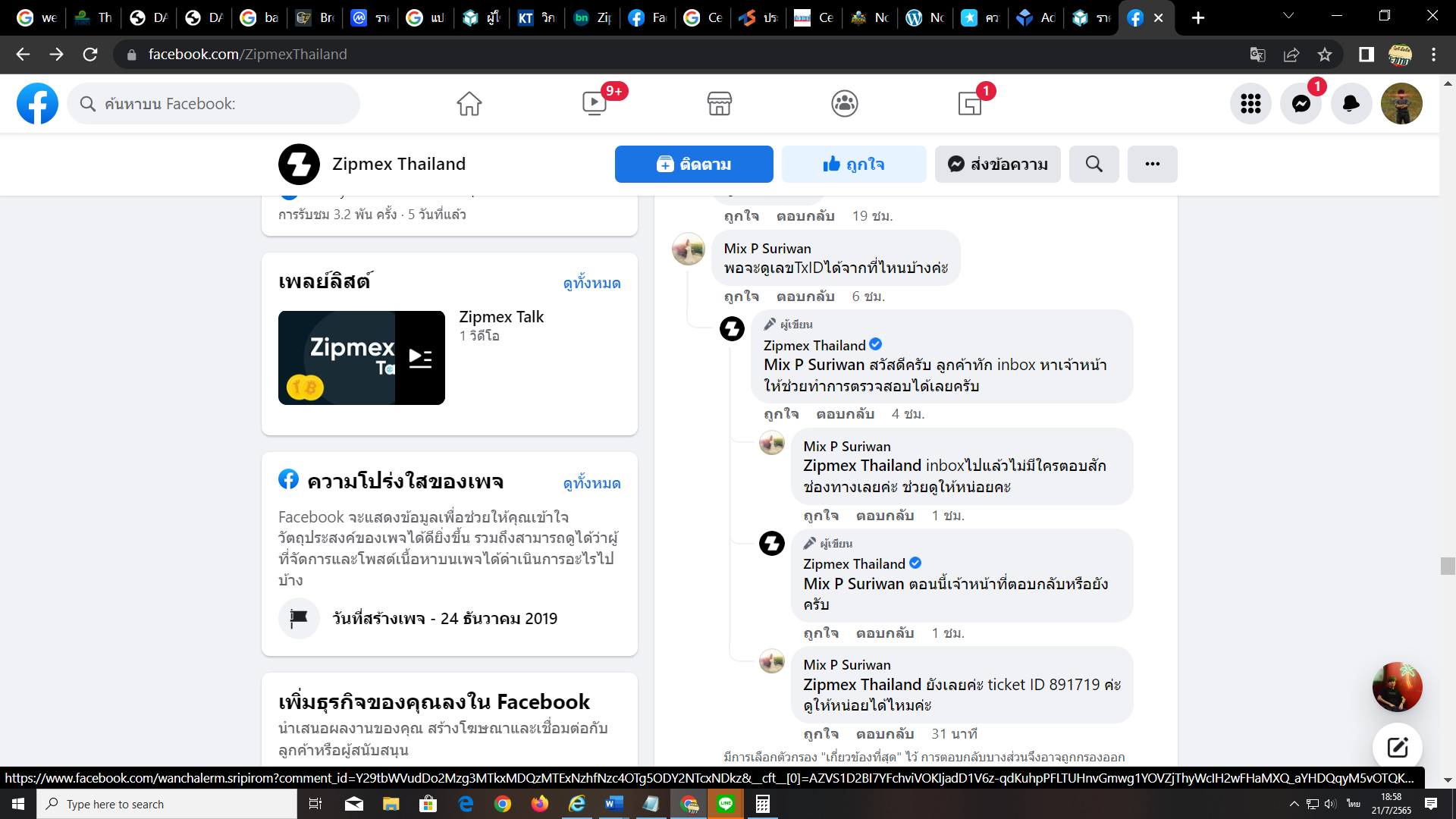The height and width of the screenshot is (819, 1456).
Task: Open Microsoft Word from the taskbar
Action: [614, 804]
